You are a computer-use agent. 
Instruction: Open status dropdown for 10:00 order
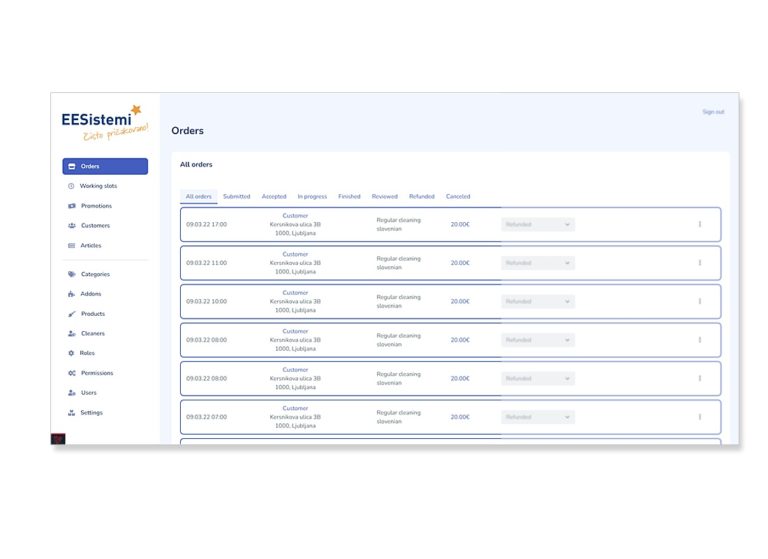tap(537, 301)
